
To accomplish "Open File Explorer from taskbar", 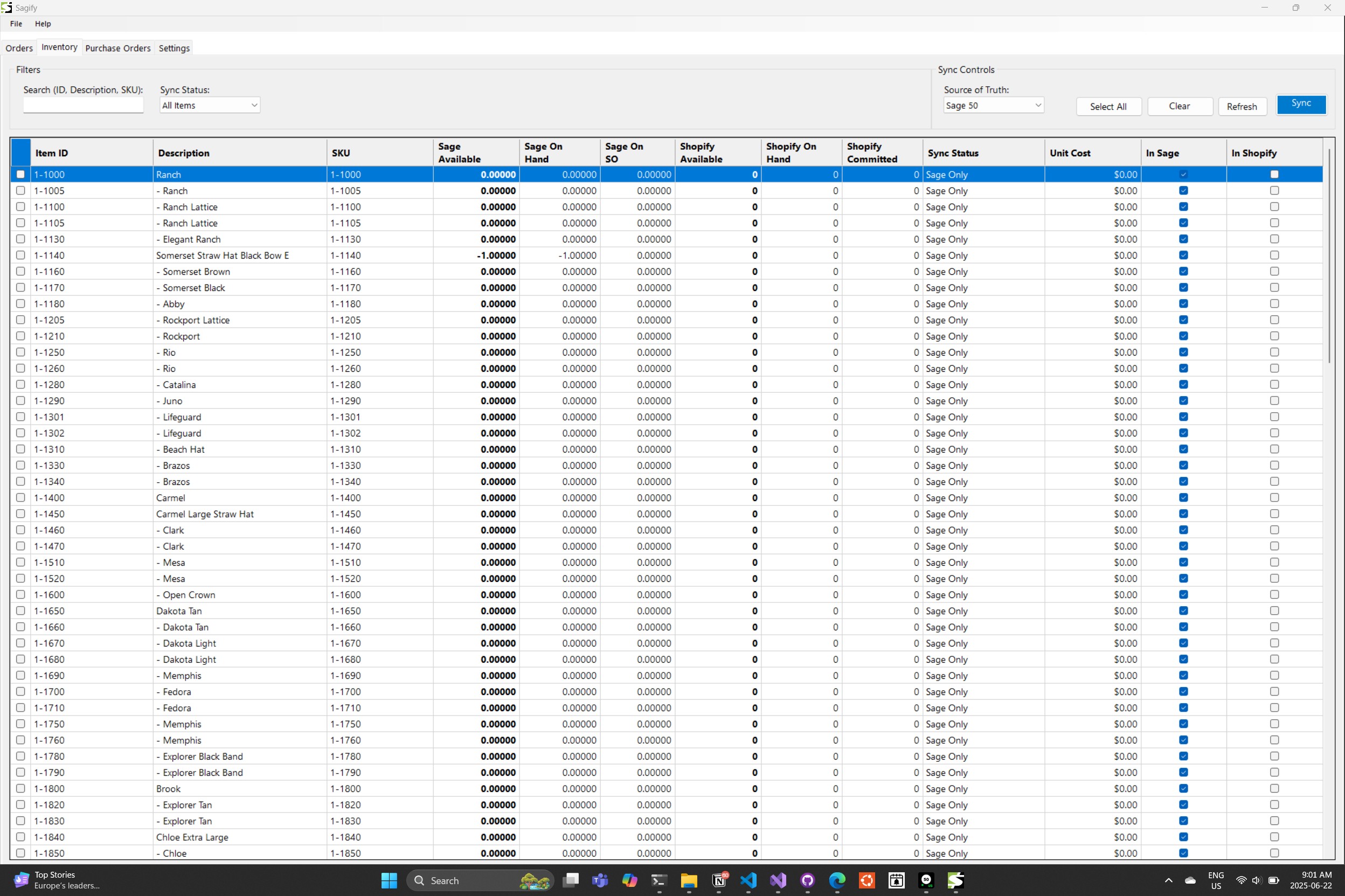I will (689, 880).
